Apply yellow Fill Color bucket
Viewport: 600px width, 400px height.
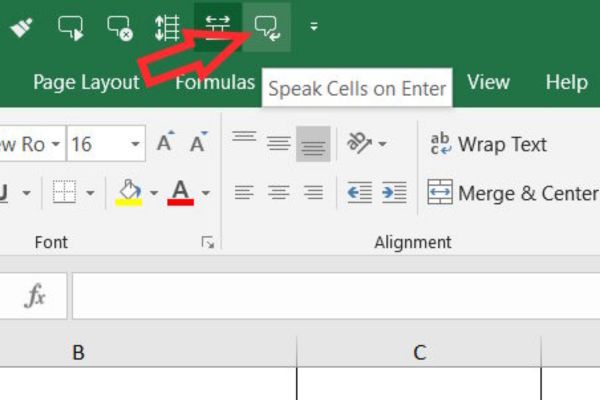[129, 192]
